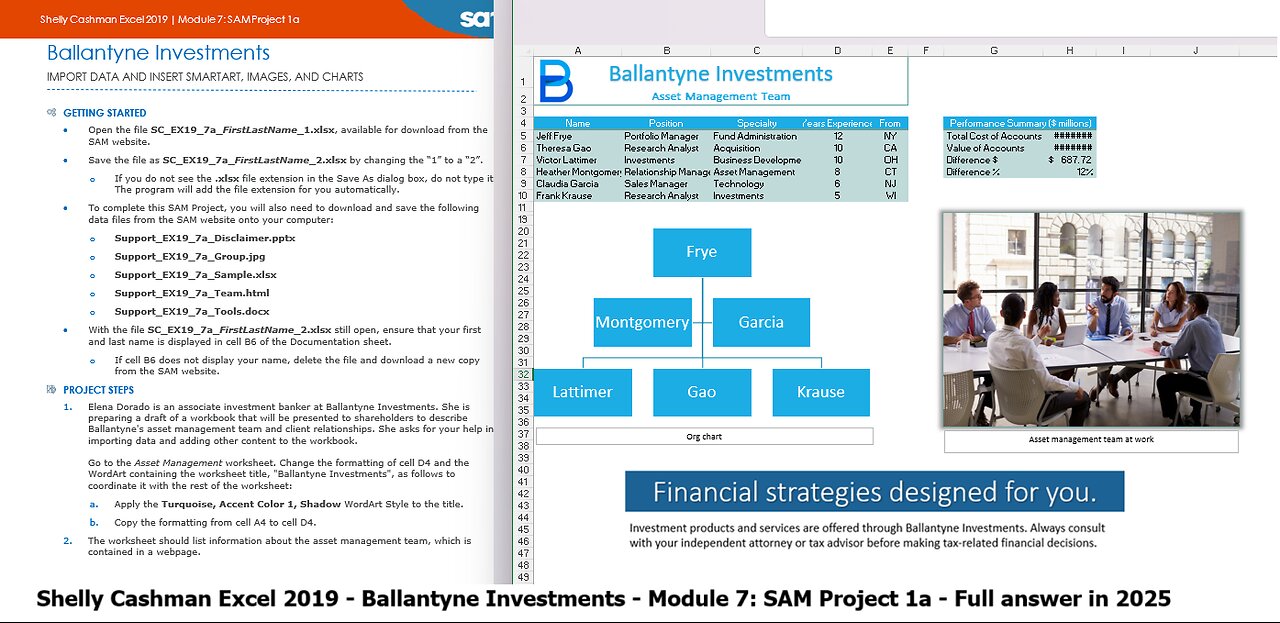The image size is (1280, 623).
Task: Click the Ballantyne Investments document title in the instructions
Action: pos(158,53)
